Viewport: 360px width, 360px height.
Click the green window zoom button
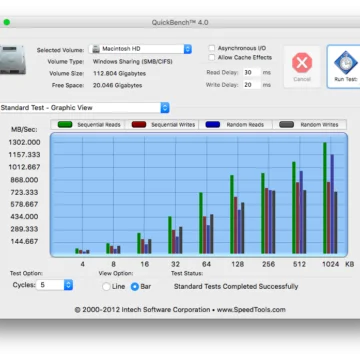click(x=7, y=22)
